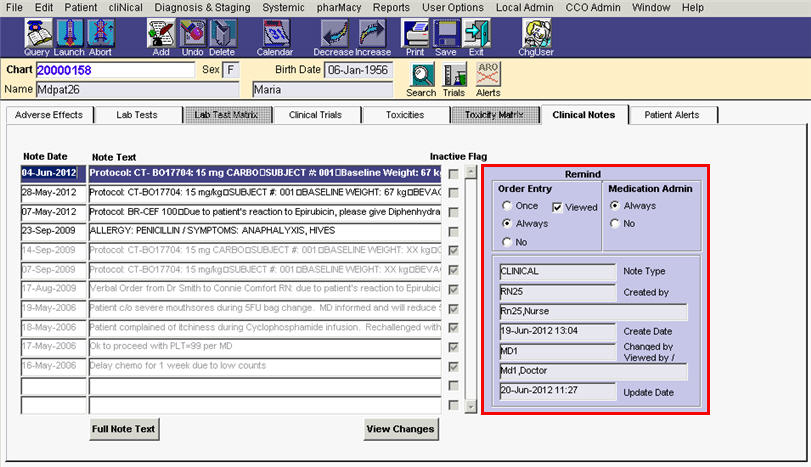Click the Save icon

pyautogui.click(x=446, y=36)
